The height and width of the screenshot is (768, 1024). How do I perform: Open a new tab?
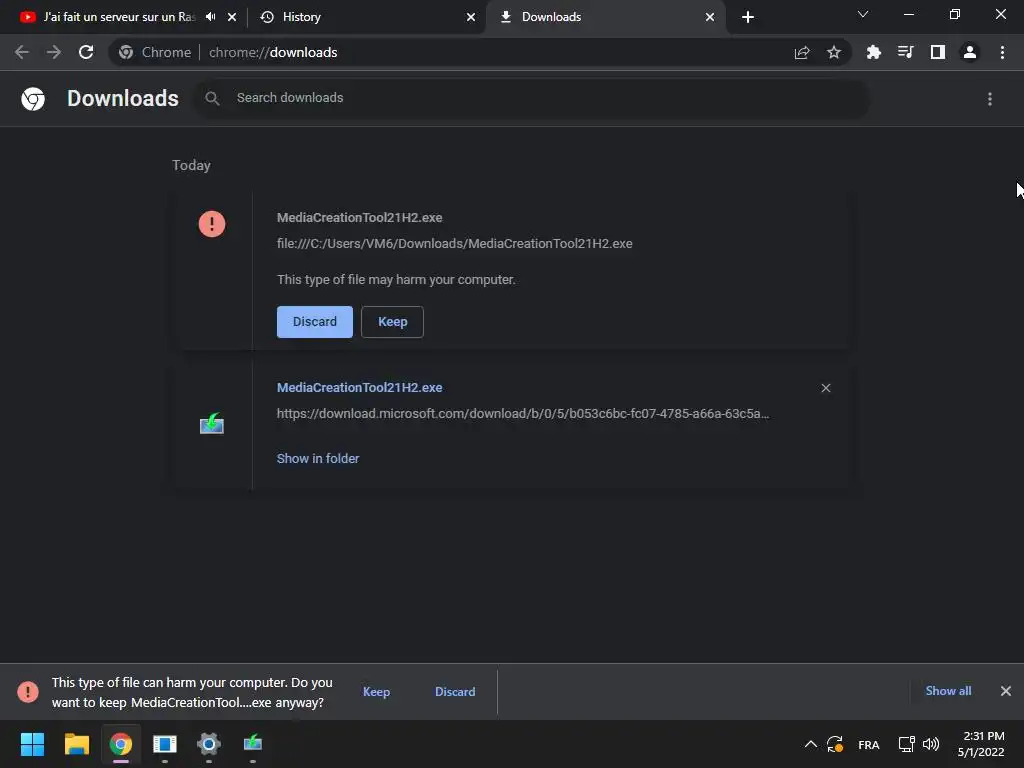pos(748,17)
